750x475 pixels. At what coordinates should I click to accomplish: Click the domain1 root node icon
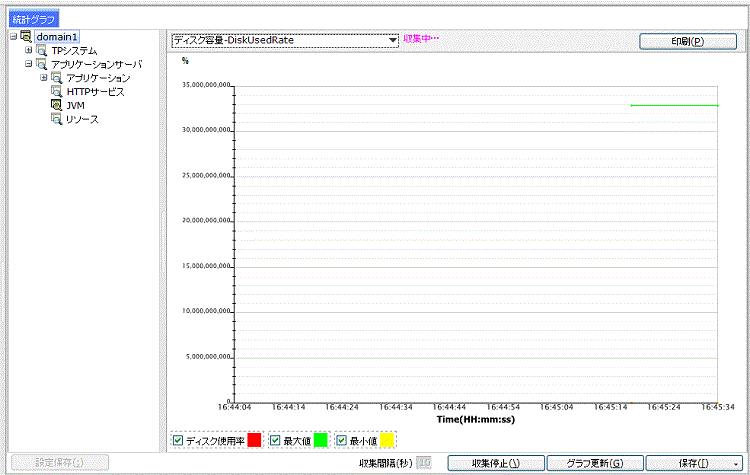click(25, 37)
